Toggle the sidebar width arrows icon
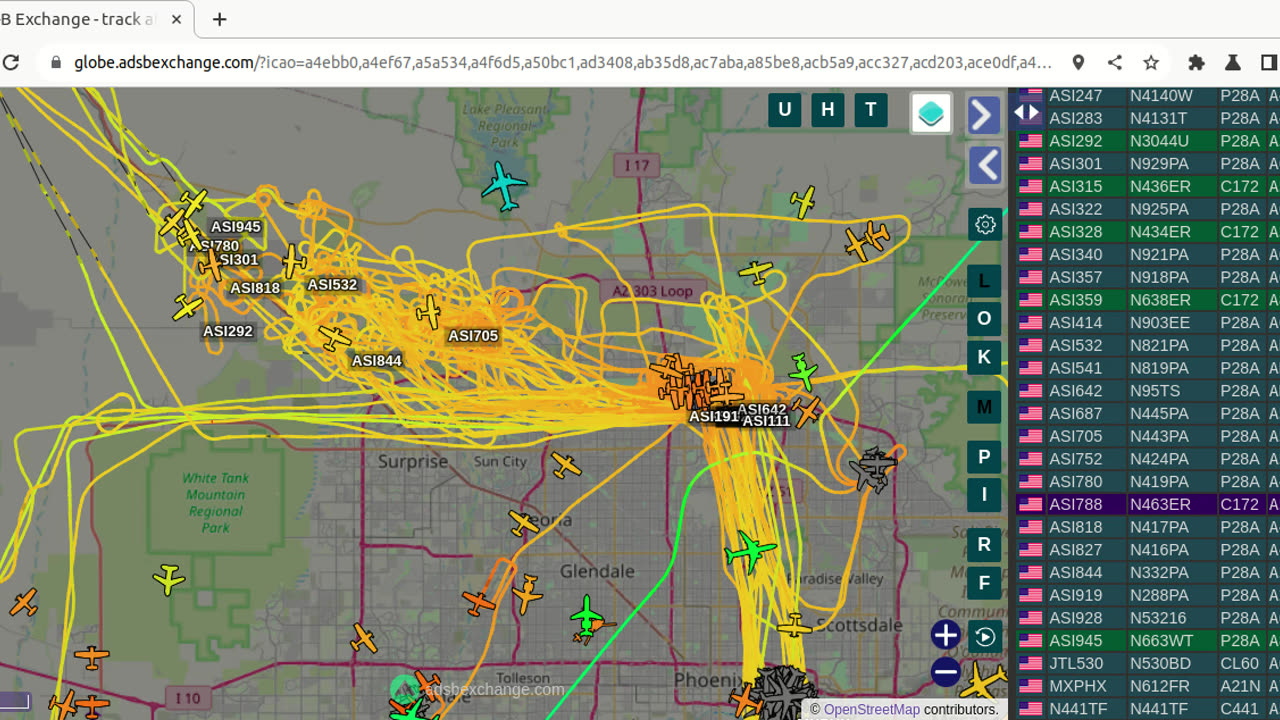The image size is (1280, 720). point(1026,113)
